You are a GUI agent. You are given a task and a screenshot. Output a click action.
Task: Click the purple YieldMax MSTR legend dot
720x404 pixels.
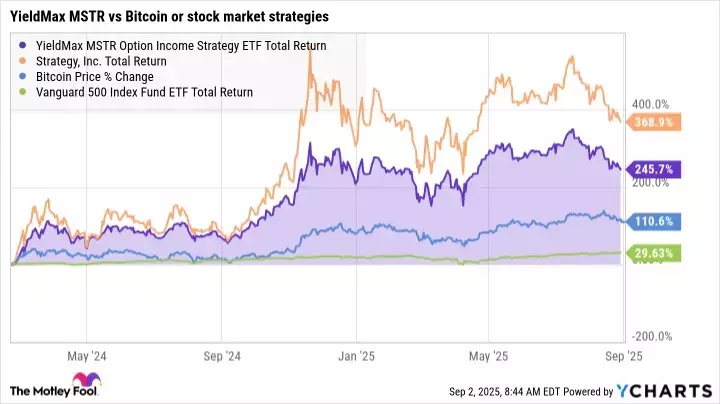coord(23,46)
